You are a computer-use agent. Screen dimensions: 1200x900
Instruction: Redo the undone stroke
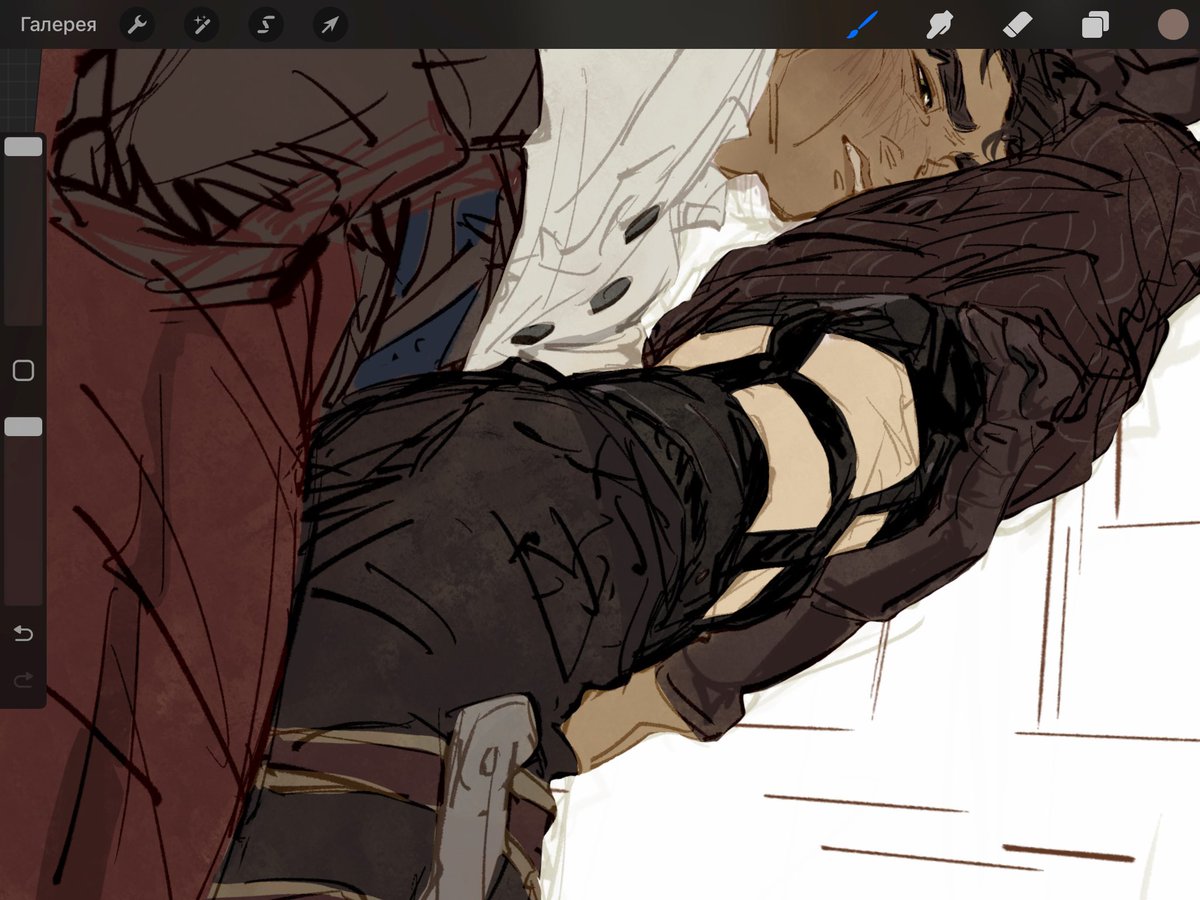tap(23, 681)
